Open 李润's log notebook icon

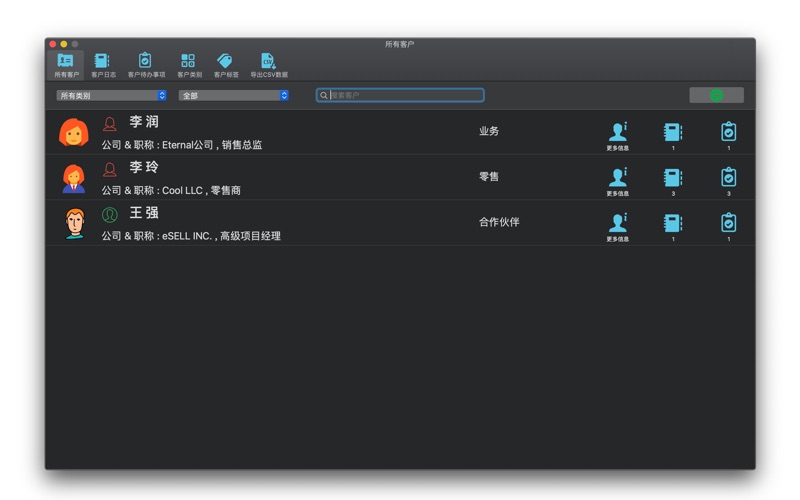673,132
